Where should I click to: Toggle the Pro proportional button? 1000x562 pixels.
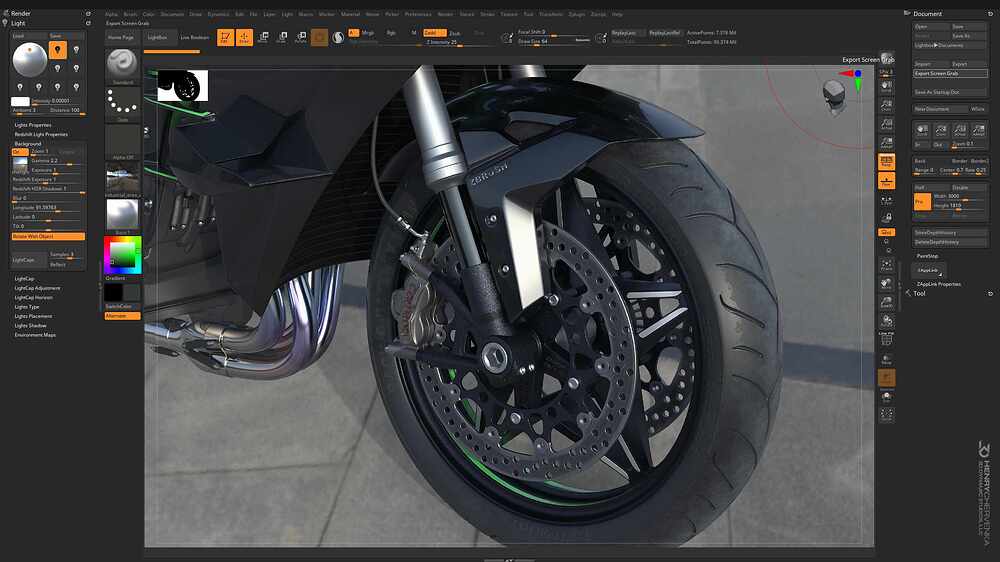922,202
